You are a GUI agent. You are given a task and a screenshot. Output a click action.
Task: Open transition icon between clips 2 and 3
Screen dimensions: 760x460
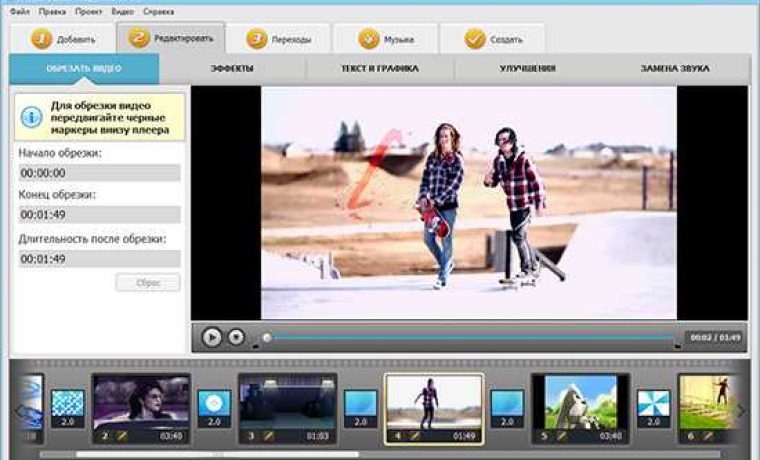214,409
